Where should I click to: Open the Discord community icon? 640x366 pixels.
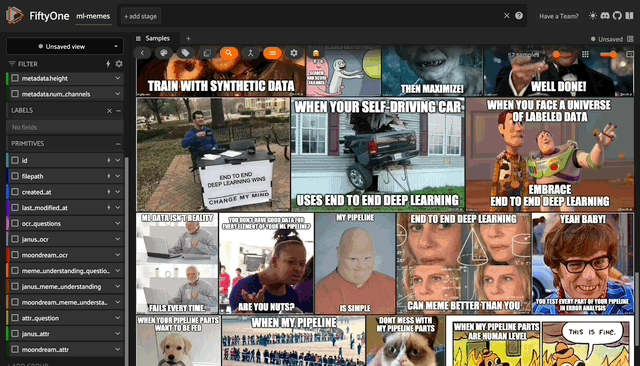click(605, 16)
